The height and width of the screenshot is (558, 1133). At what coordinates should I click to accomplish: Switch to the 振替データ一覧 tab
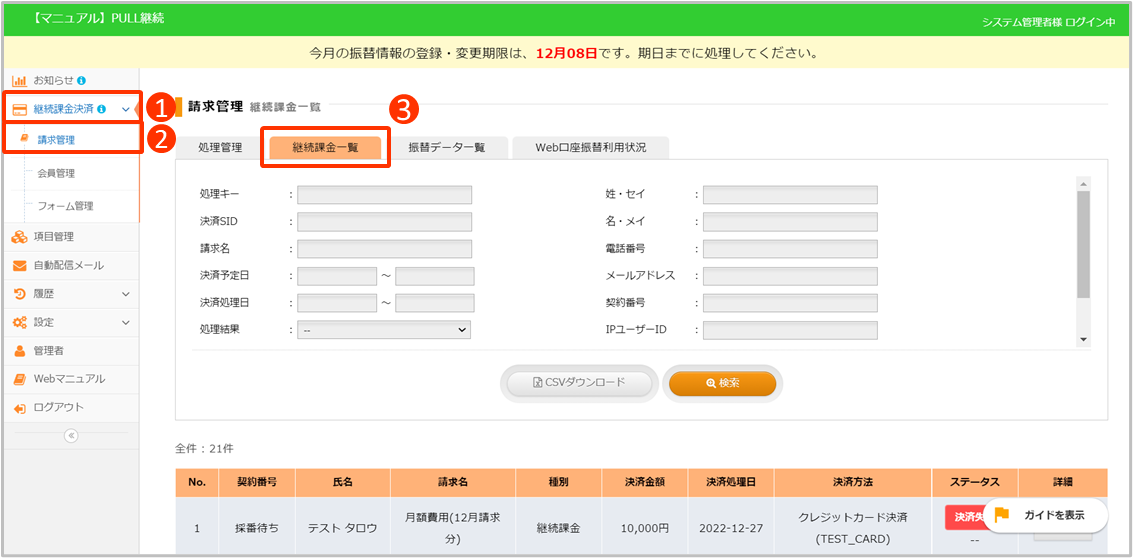tap(446, 147)
